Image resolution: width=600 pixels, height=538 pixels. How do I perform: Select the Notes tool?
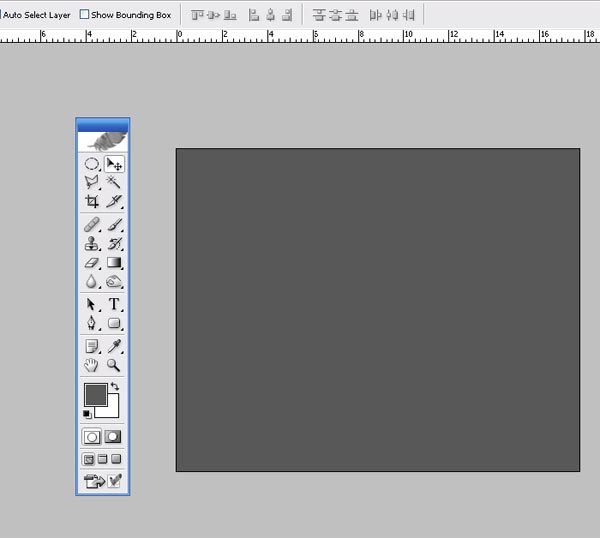coord(91,346)
